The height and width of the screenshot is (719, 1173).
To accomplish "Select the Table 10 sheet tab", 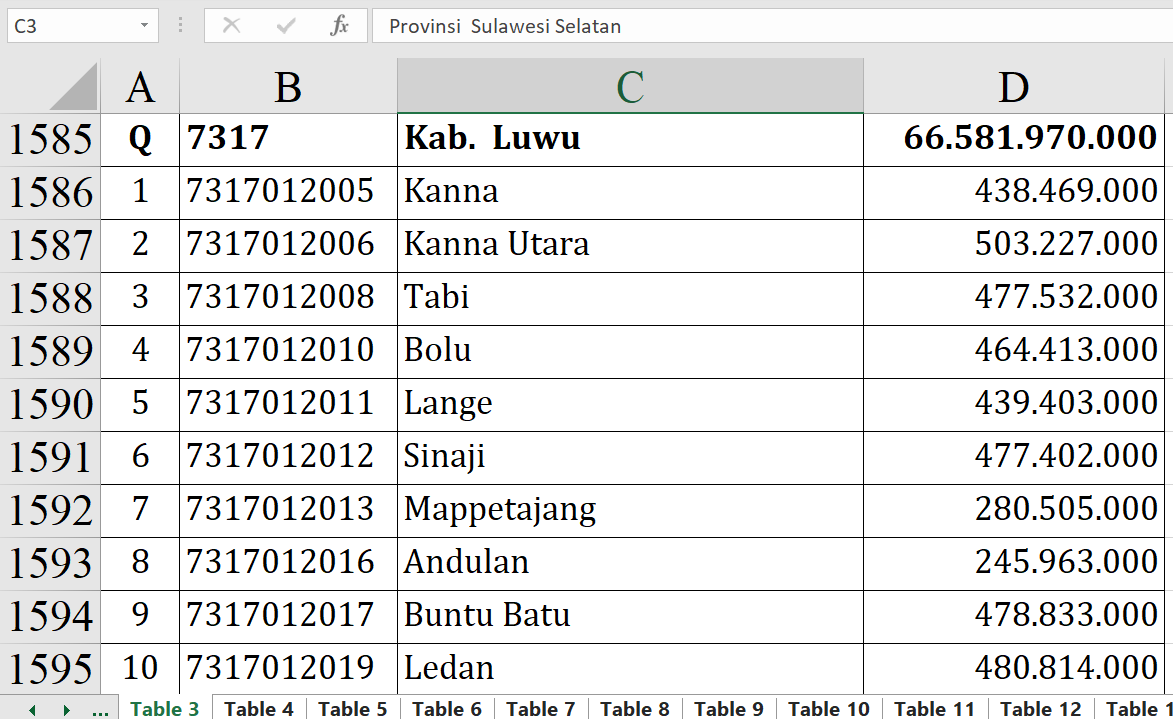I will [829, 709].
